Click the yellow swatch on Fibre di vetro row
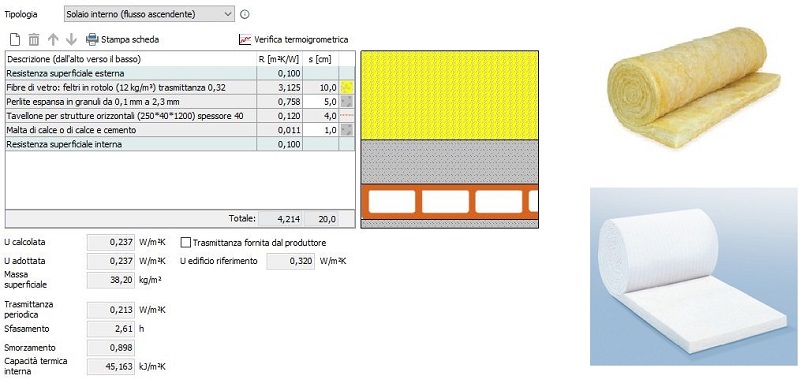Image resolution: width=800 pixels, height=383 pixels. pyautogui.click(x=346, y=87)
